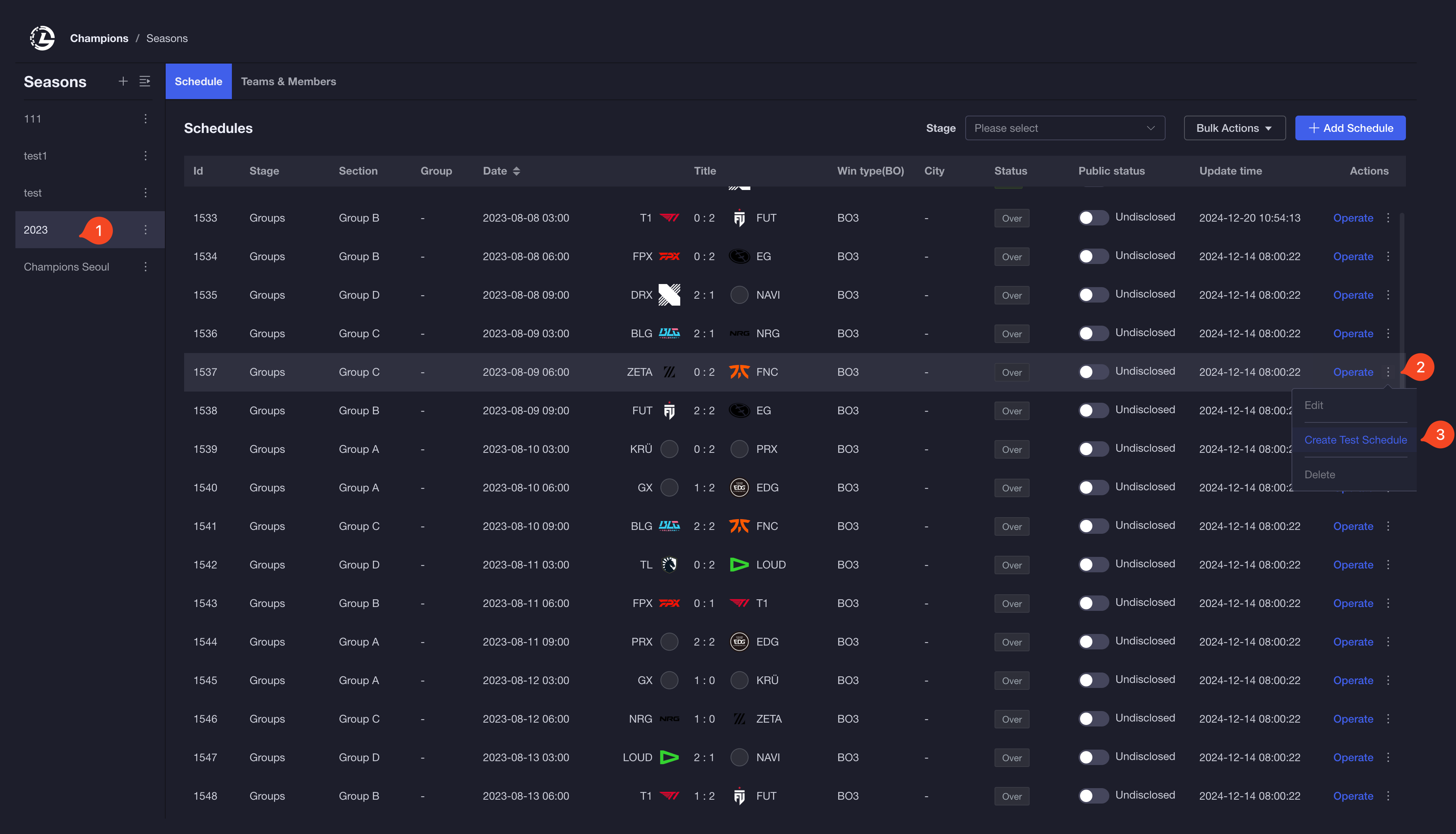Open the Stage Please select dropdown
This screenshot has width=1456, height=834.
click(x=1065, y=128)
